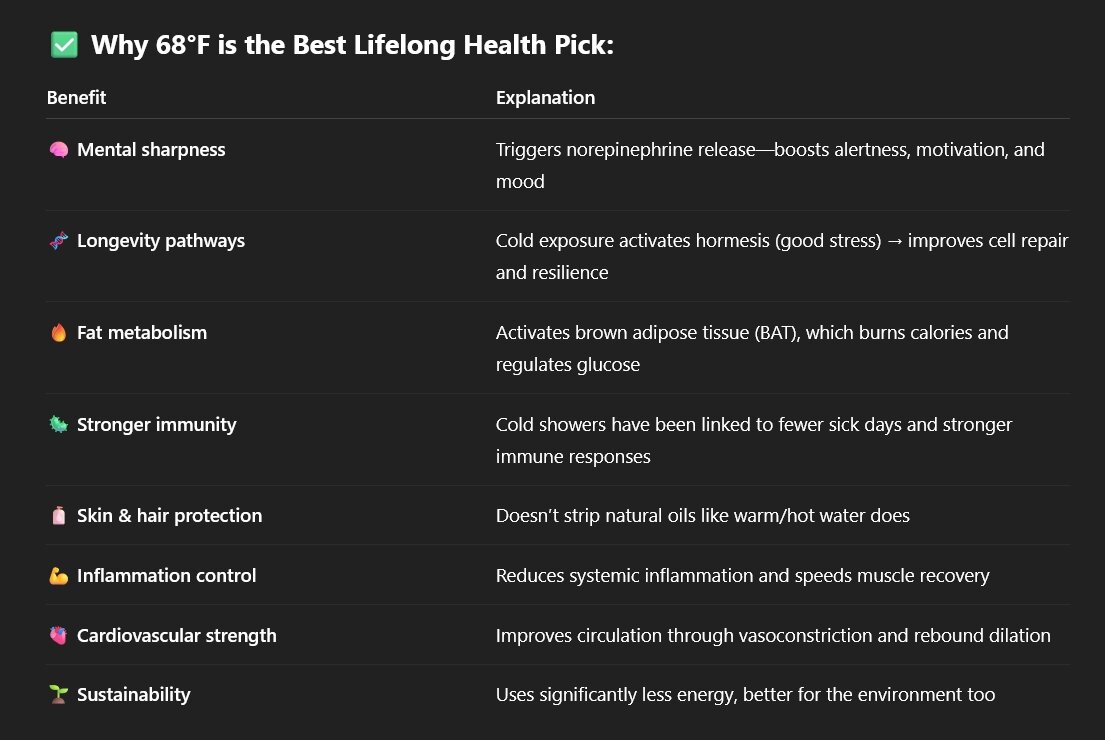The height and width of the screenshot is (740, 1105).
Task: Click the lotion bottle emoji for Skin & hair
Action: click(x=58, y=516)
